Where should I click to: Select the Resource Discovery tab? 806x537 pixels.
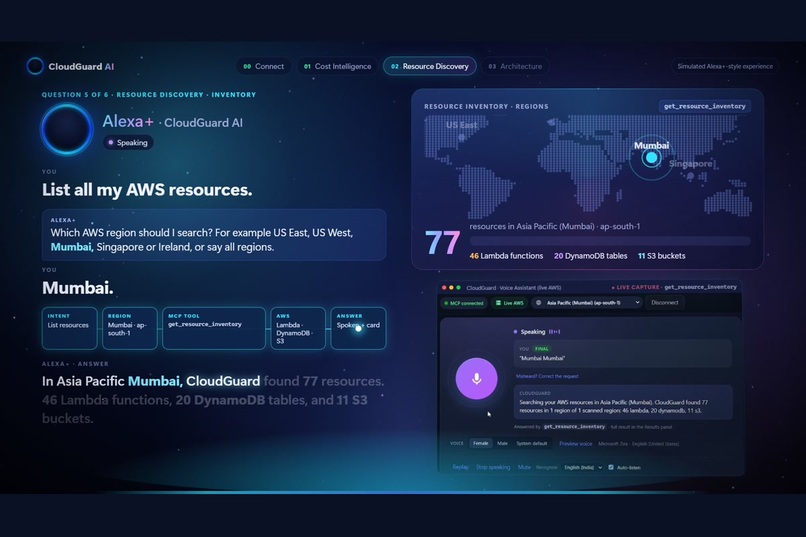tap(430, 66)
